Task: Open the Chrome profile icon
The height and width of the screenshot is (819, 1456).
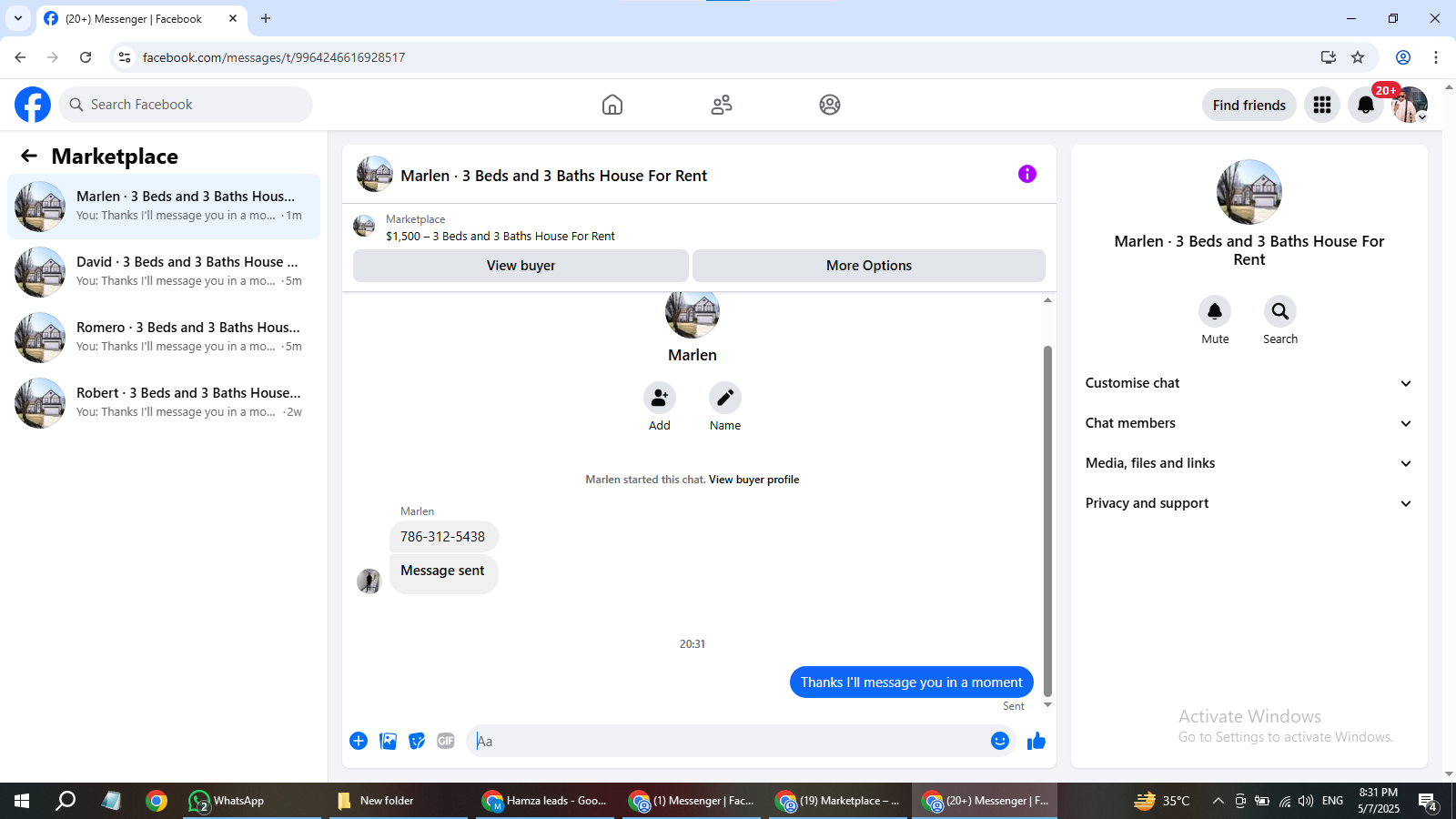Action: [1403, 57]
